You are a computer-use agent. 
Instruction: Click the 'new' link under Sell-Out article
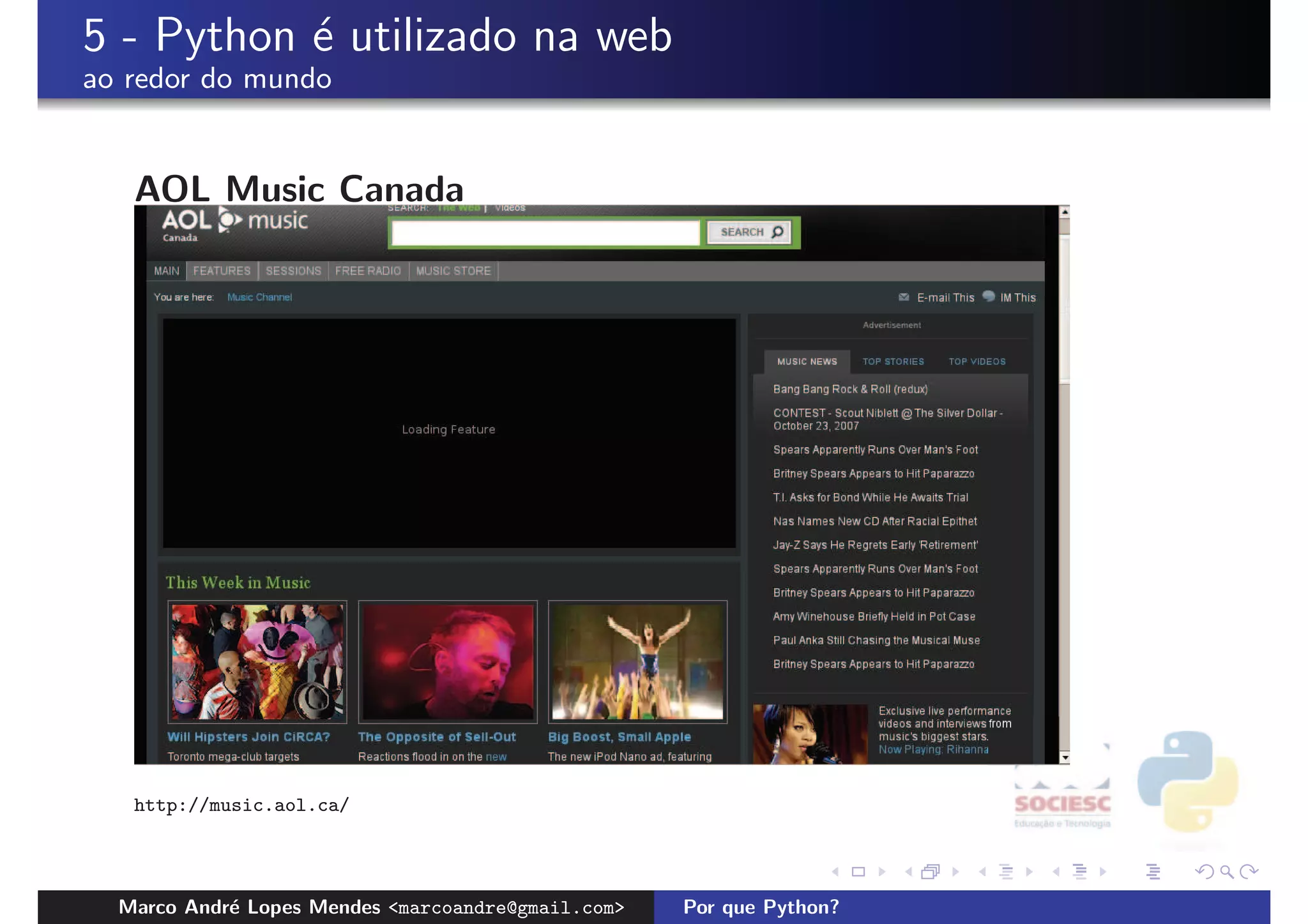(x=496, y=757)
